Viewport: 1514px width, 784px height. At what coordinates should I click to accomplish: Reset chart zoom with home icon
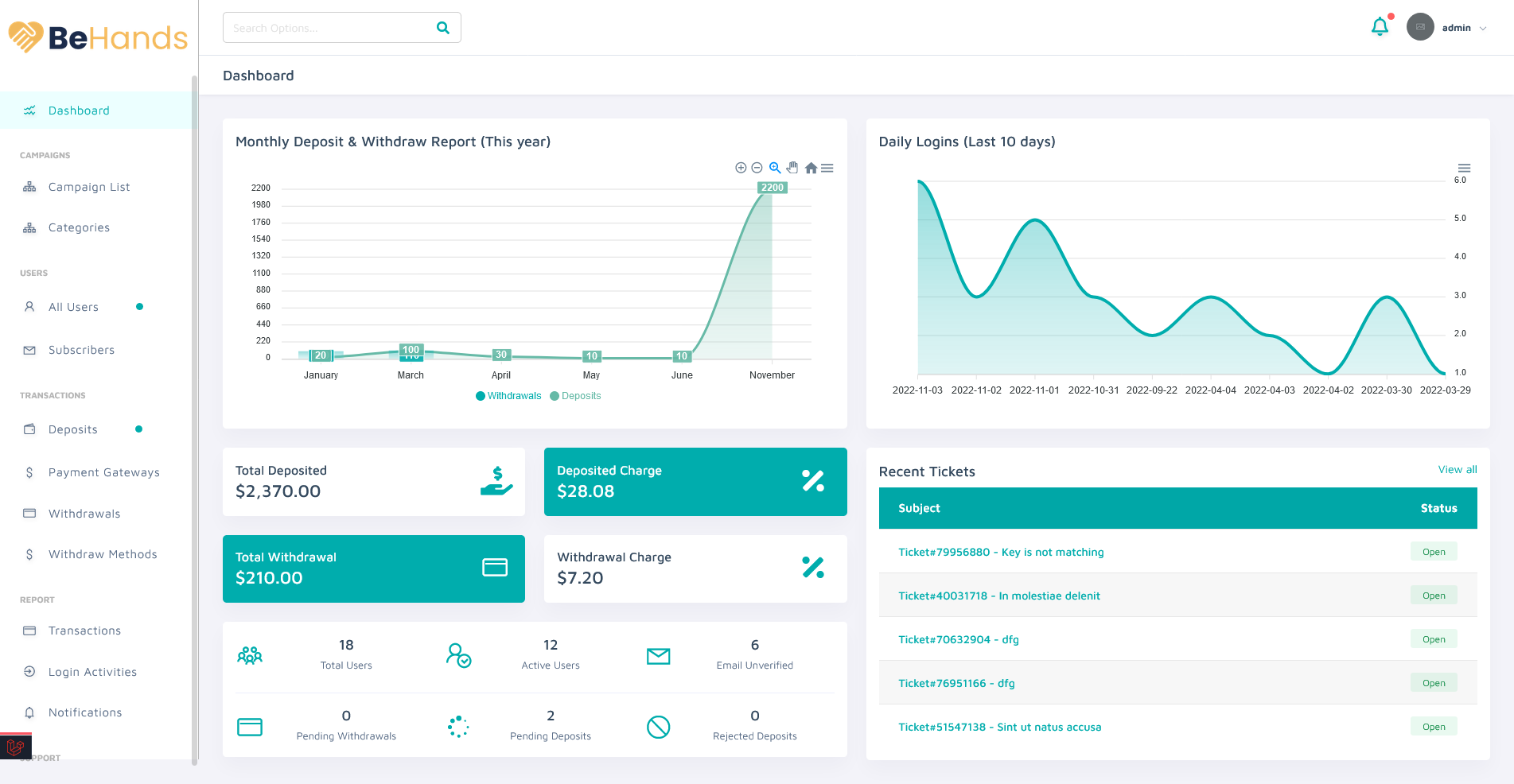coord(811,168)
